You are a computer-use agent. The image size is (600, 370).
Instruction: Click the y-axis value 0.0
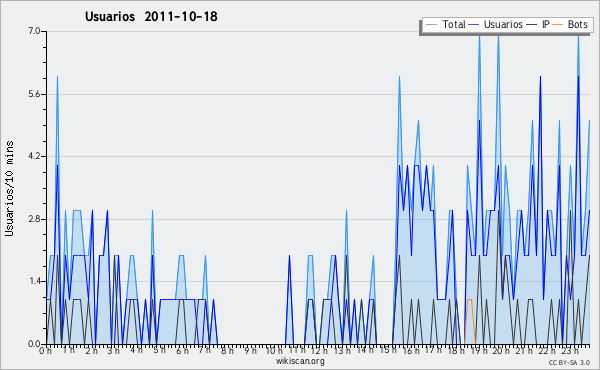pos(34,344)
